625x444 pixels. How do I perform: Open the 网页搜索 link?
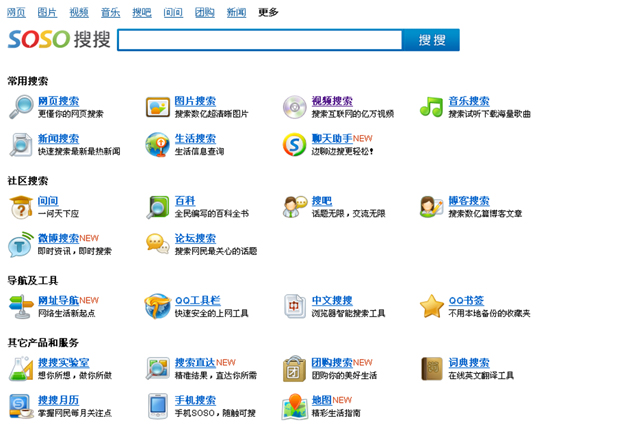[58, 101]
